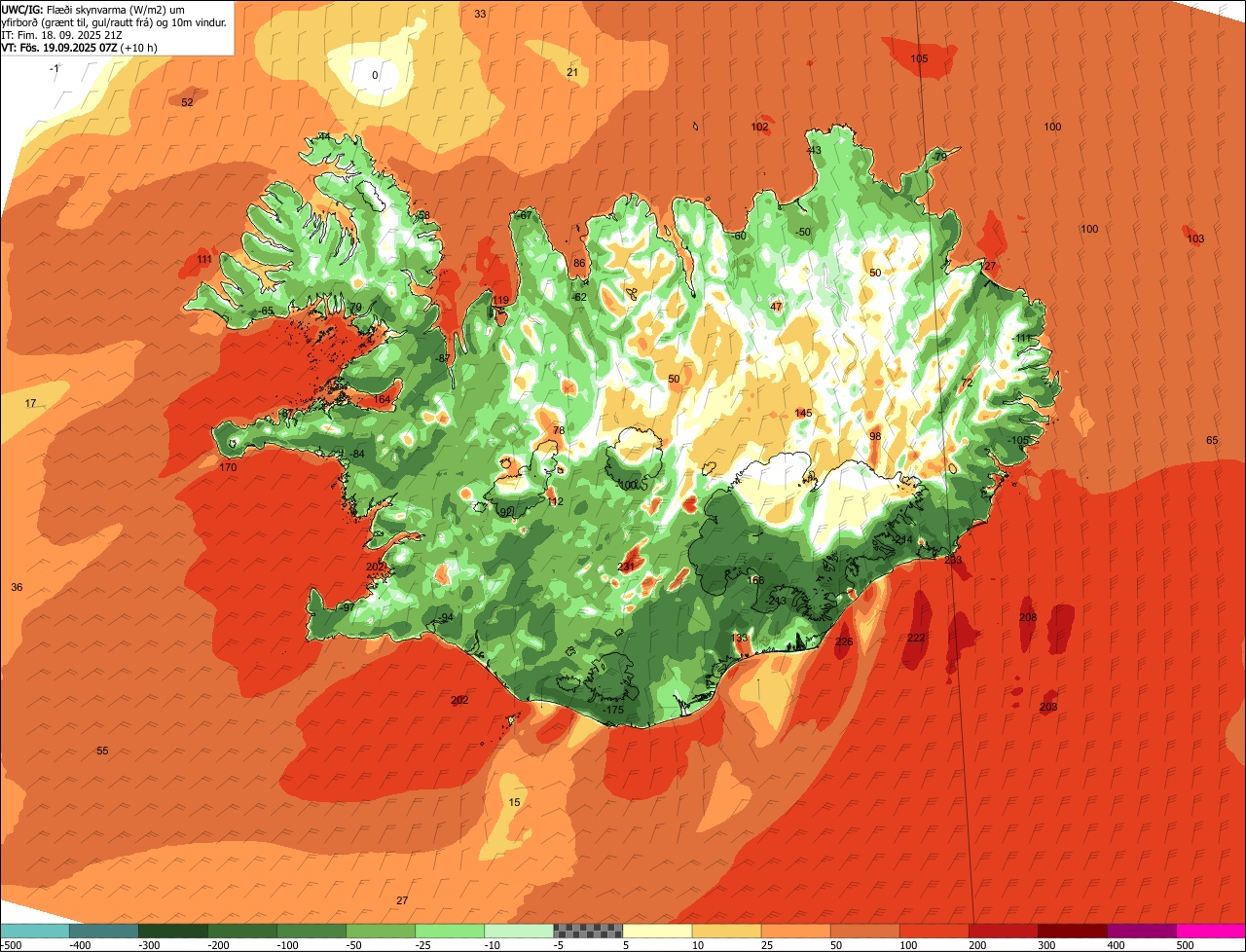The width and height of the screenshot is (1246, 952).
Task: Click the map value '-84' in west Iceland
Action: (357, 455)
